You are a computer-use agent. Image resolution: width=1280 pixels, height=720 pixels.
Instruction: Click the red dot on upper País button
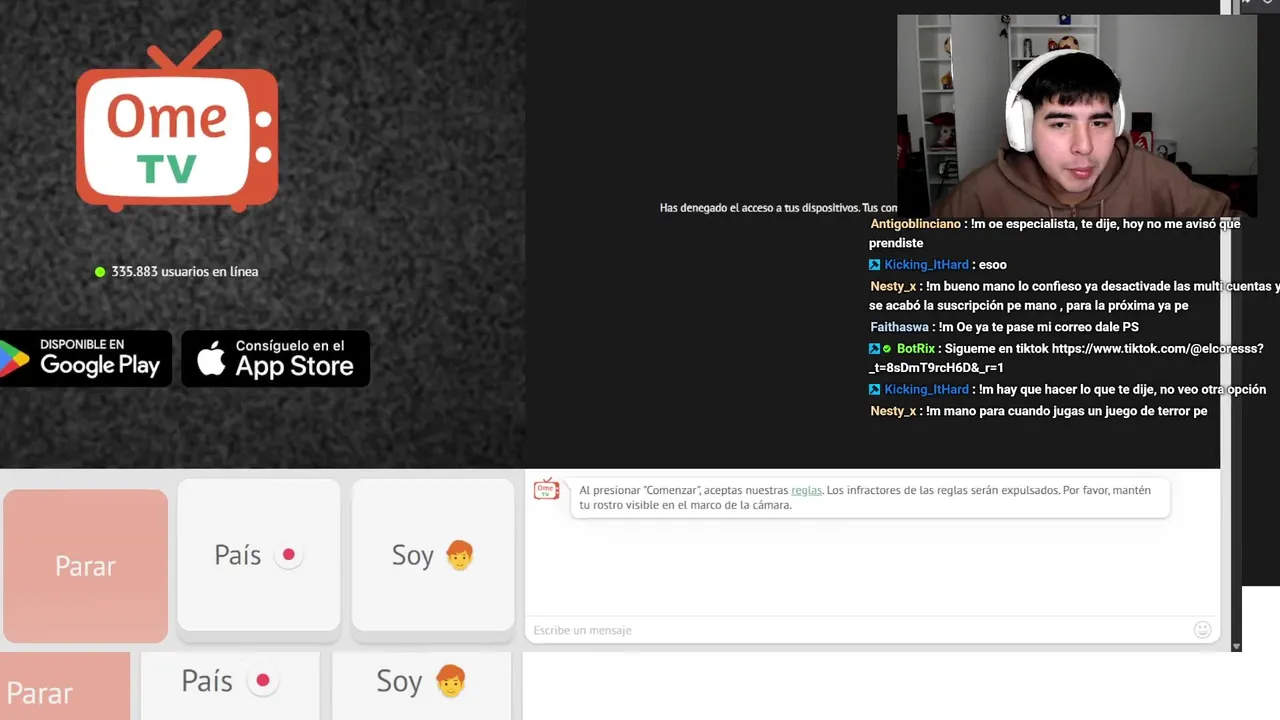(x=288, y=555)
